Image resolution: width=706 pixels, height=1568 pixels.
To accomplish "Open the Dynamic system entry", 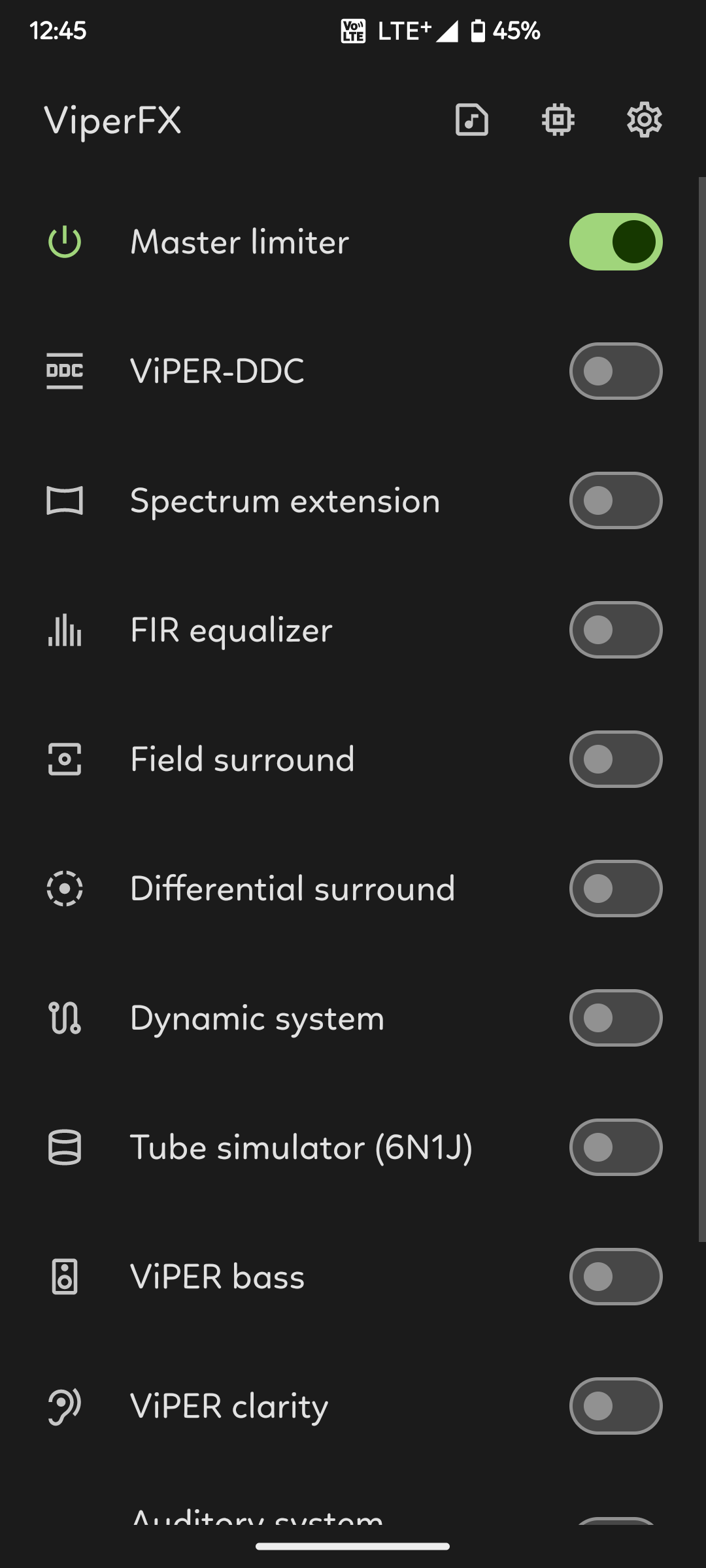I will point(257,1018).
